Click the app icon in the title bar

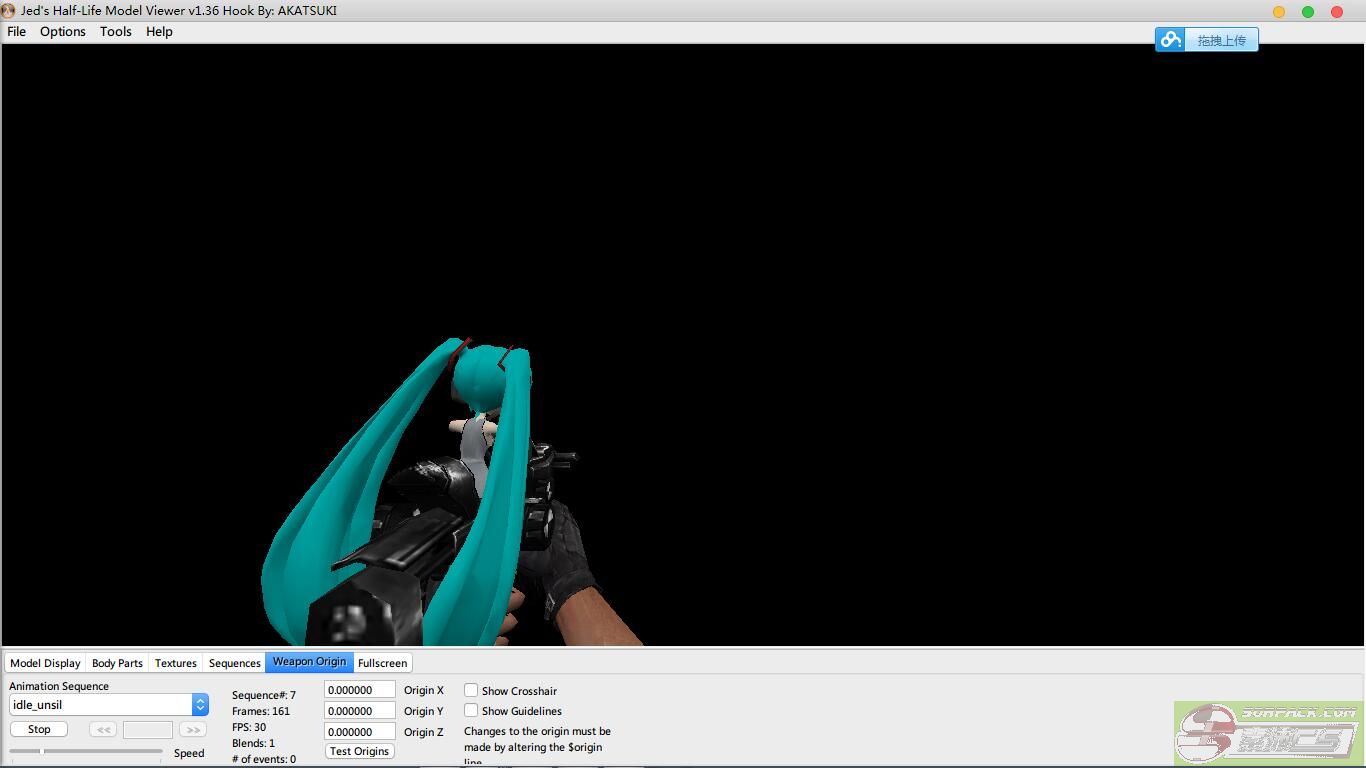tap(9, 11)
